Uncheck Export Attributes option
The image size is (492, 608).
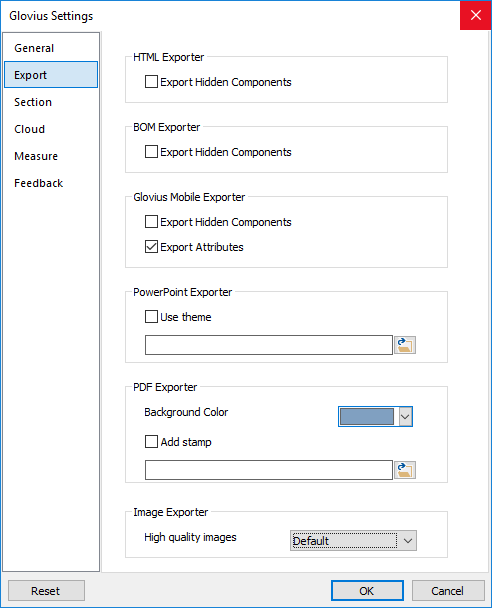[151, 247]
